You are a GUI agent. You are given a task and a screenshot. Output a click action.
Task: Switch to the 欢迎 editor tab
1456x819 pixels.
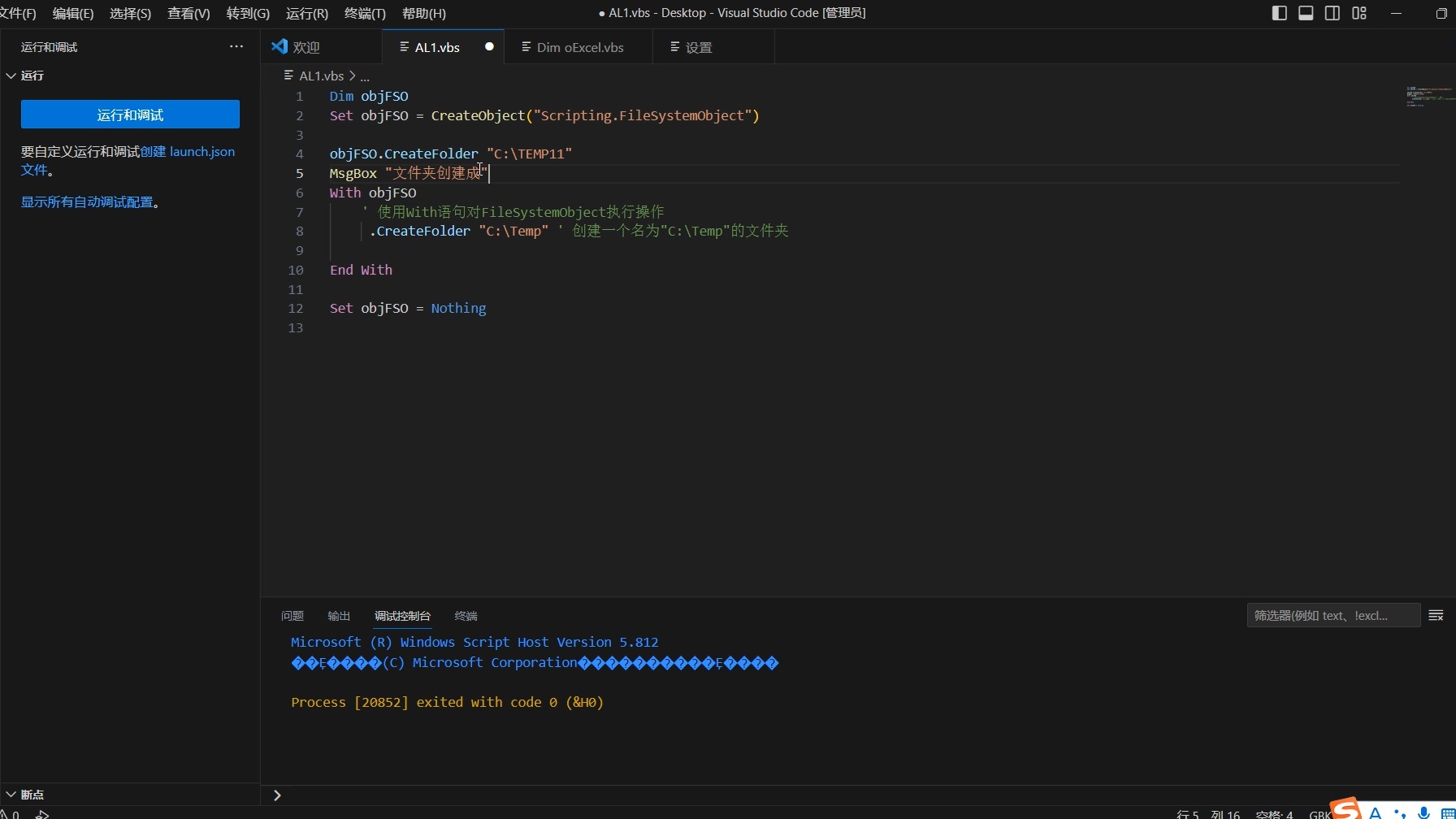321,47
